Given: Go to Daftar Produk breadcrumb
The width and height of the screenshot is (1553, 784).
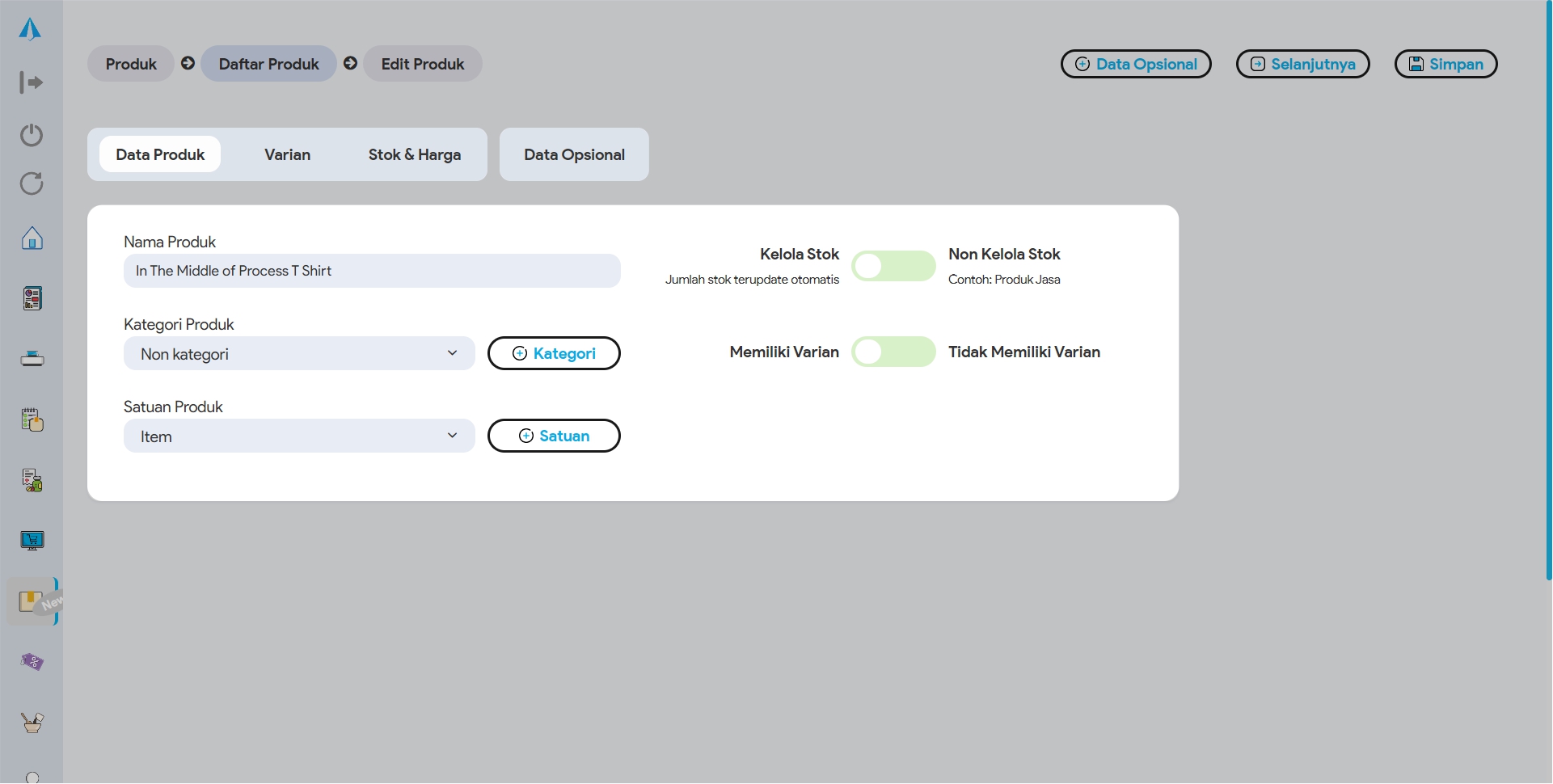Looking at the screenshot, I should pos(268,64).
